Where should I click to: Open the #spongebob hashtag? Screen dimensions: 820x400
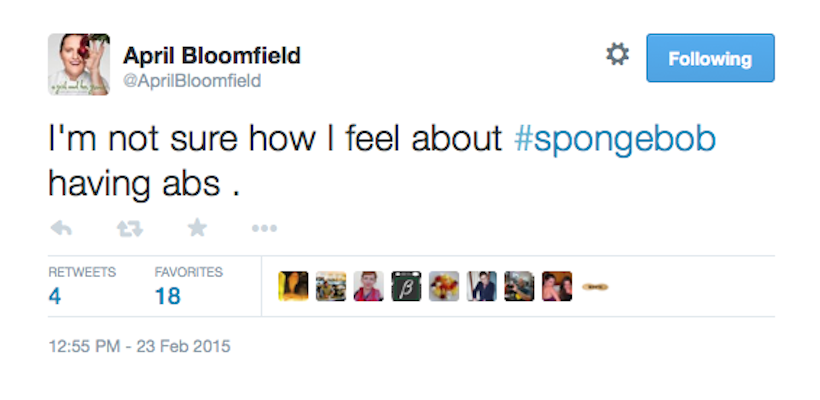click(x=614, y=139)
